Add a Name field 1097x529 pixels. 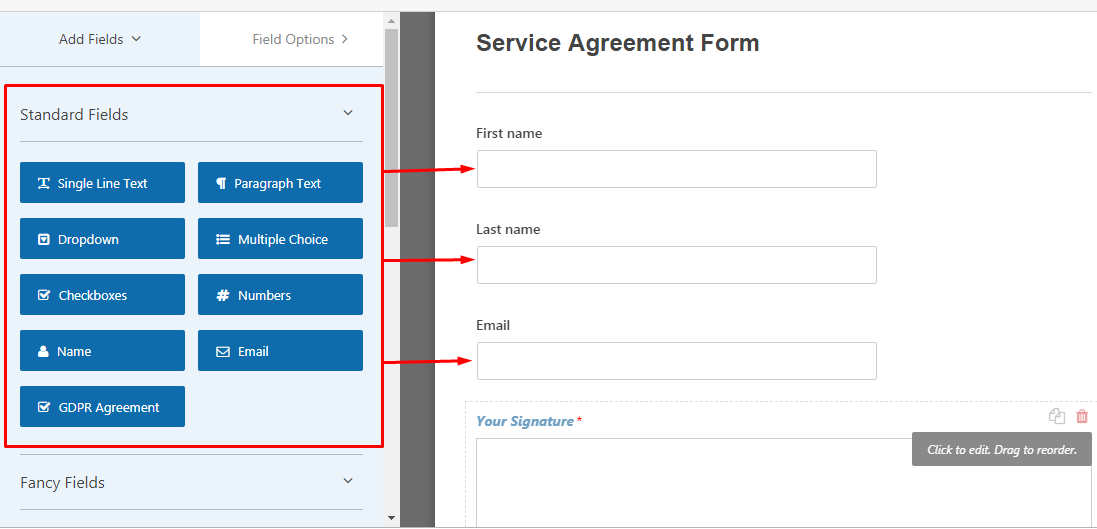point(102,351)
